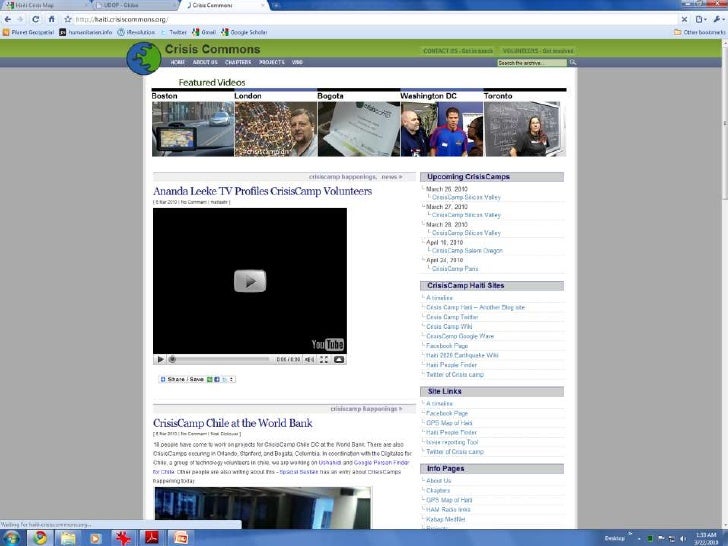Screen dimensions: 728x546
Task: Open the Gmail bookmark
Action: point(204,32)
